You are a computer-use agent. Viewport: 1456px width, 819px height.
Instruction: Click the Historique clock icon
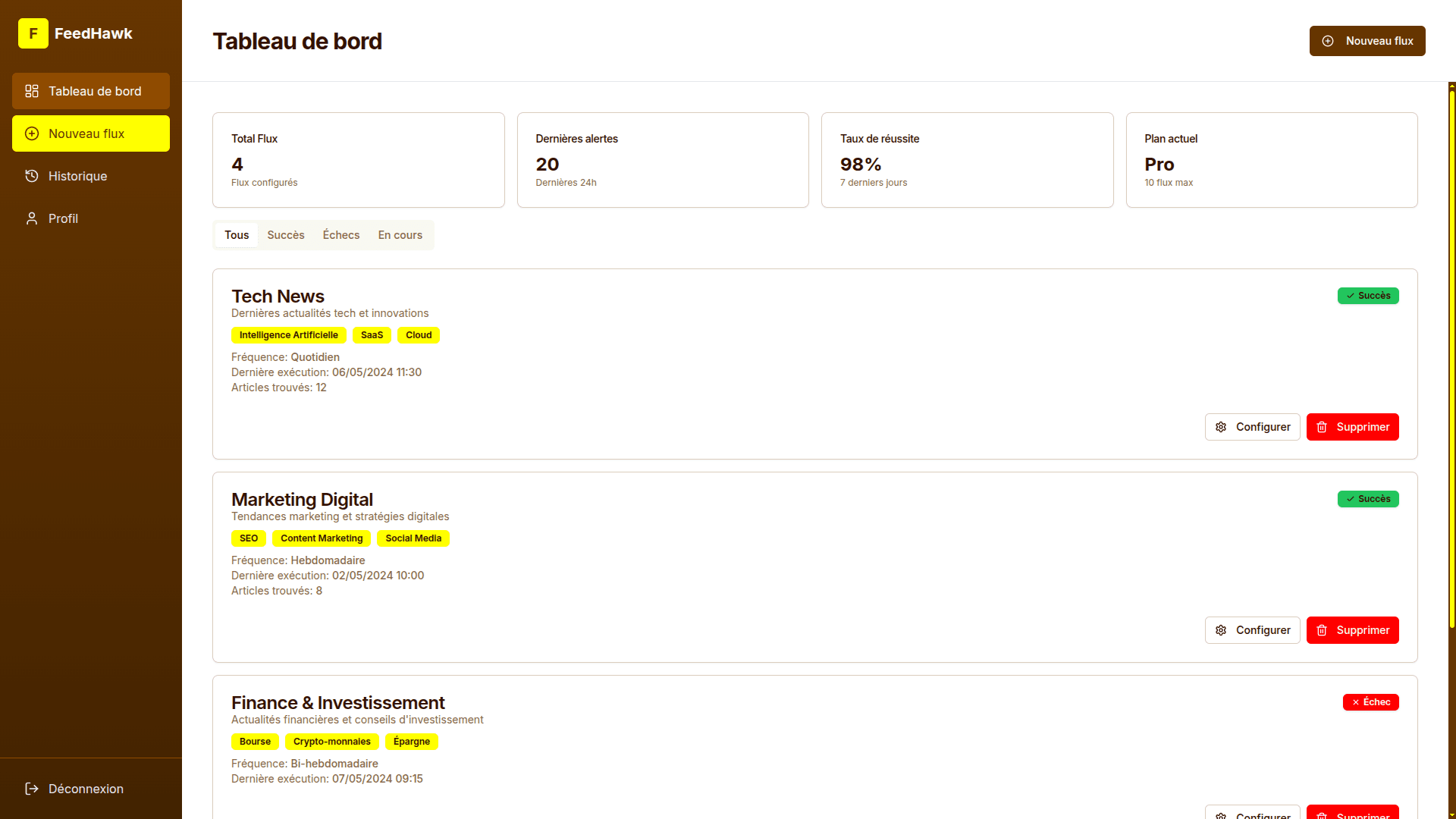point(32,176)
